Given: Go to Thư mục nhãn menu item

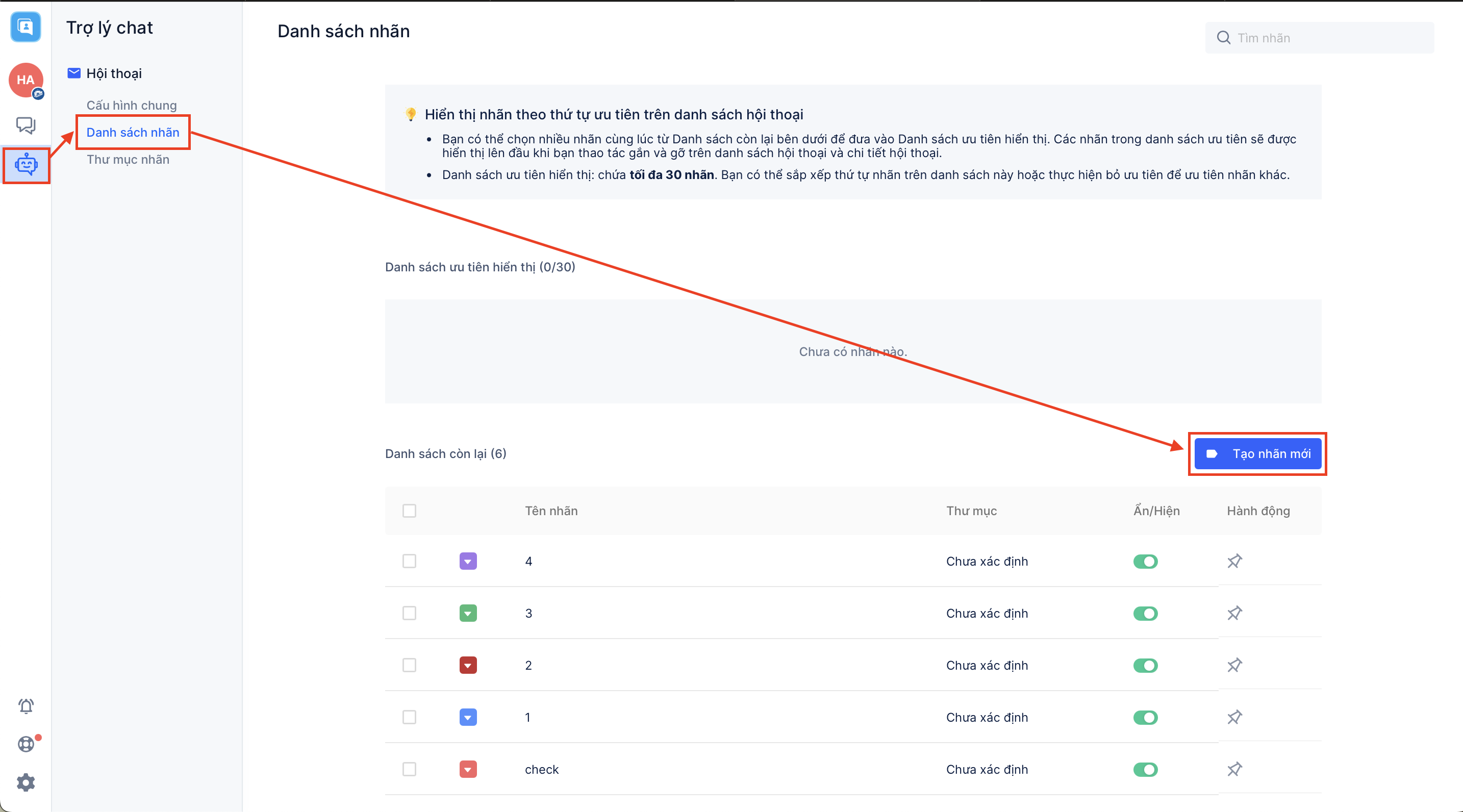Looking at the screenshot, I should click(128, 160).
